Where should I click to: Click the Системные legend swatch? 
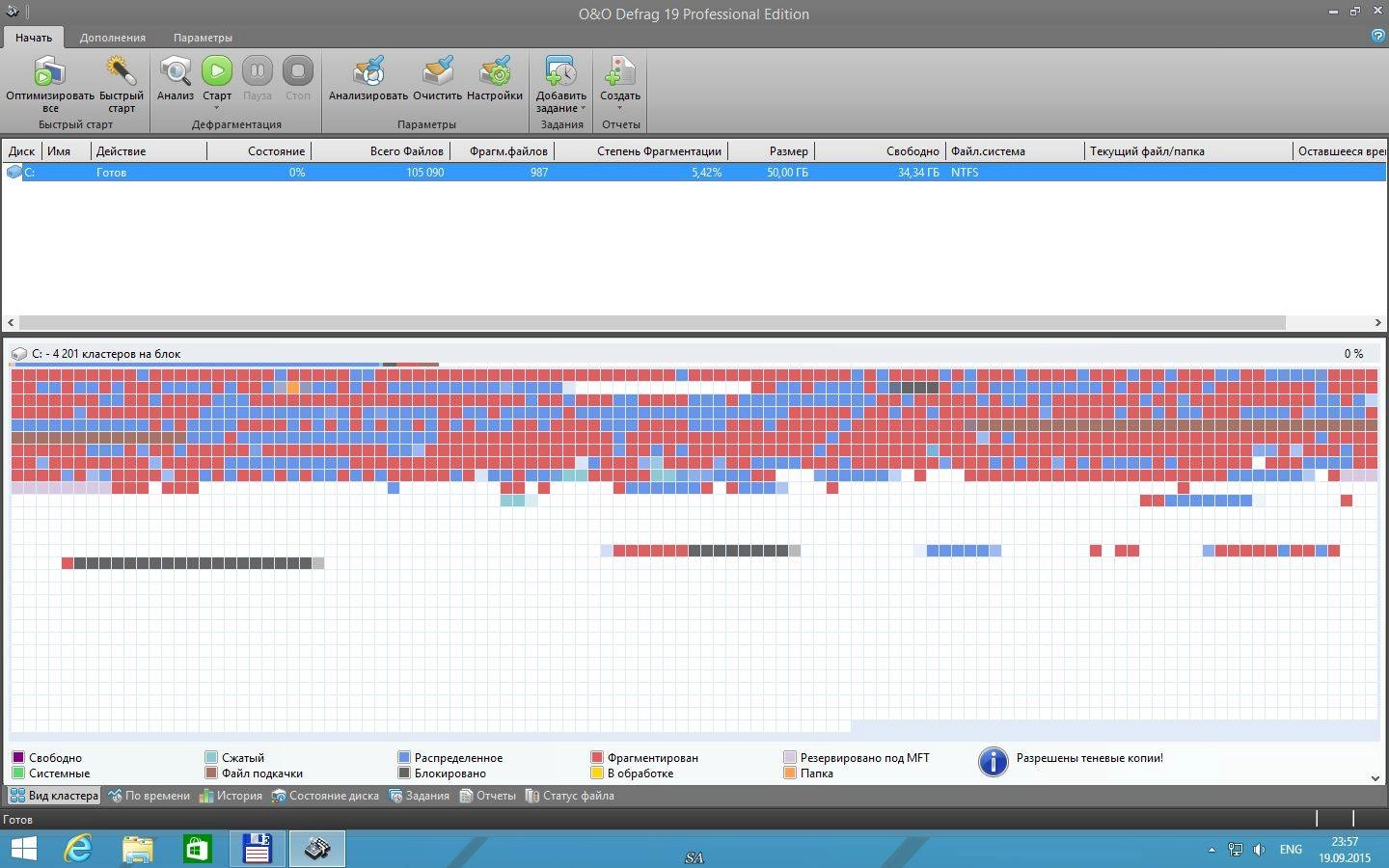(x=18, y=773)
